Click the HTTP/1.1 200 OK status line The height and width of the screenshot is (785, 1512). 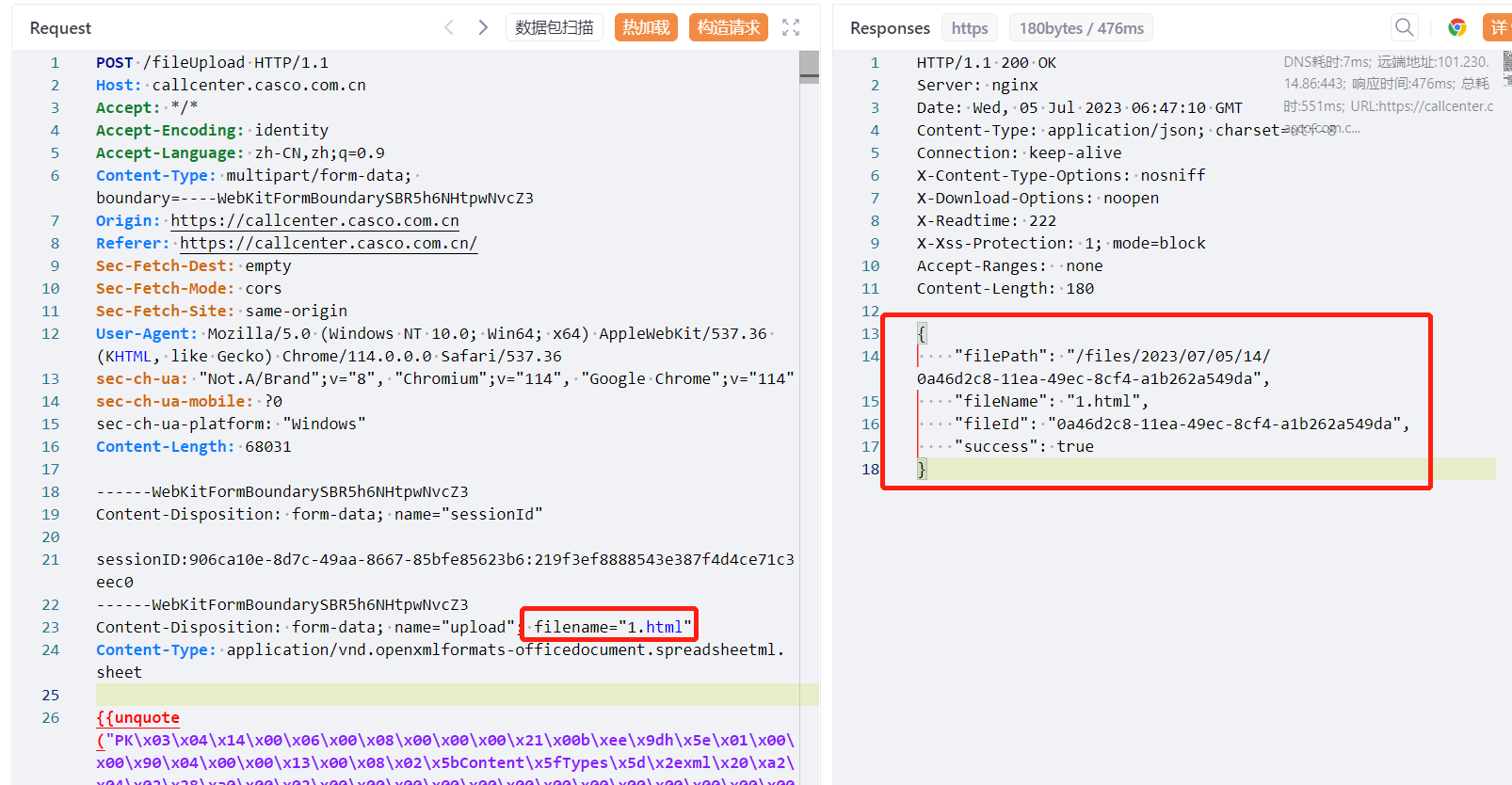click(987, 62)
